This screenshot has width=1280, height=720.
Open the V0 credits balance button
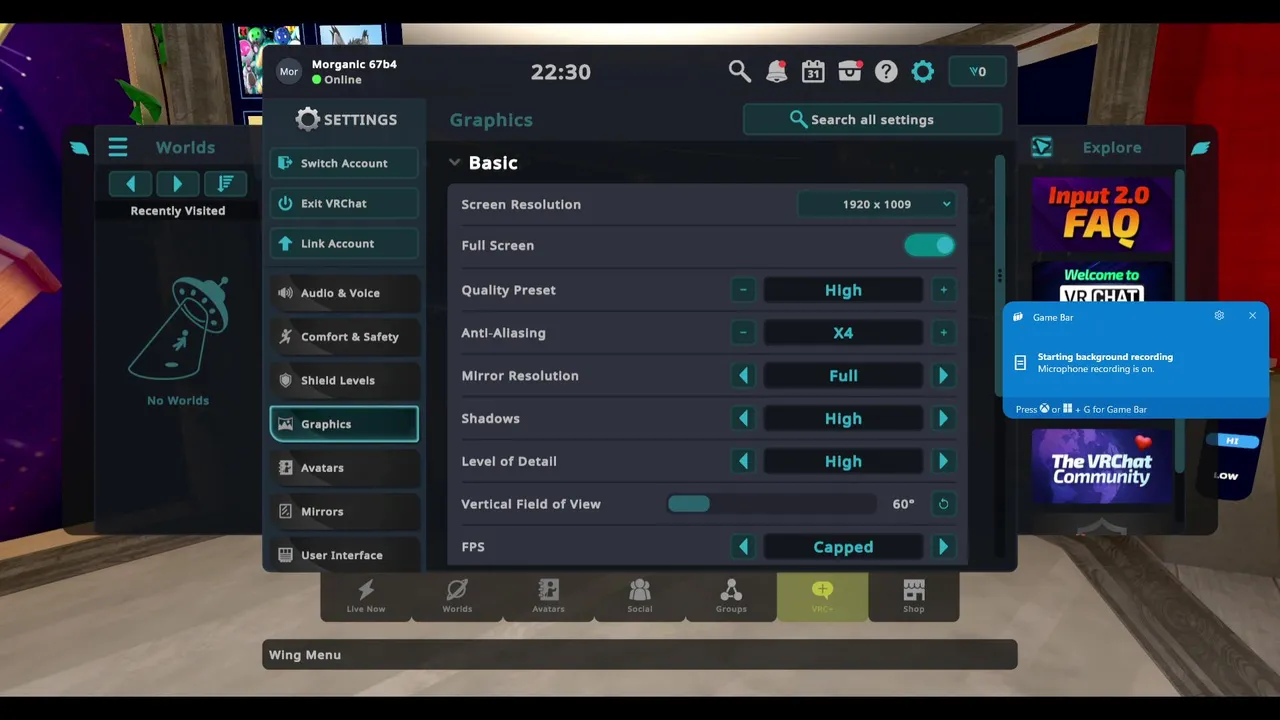977,71
